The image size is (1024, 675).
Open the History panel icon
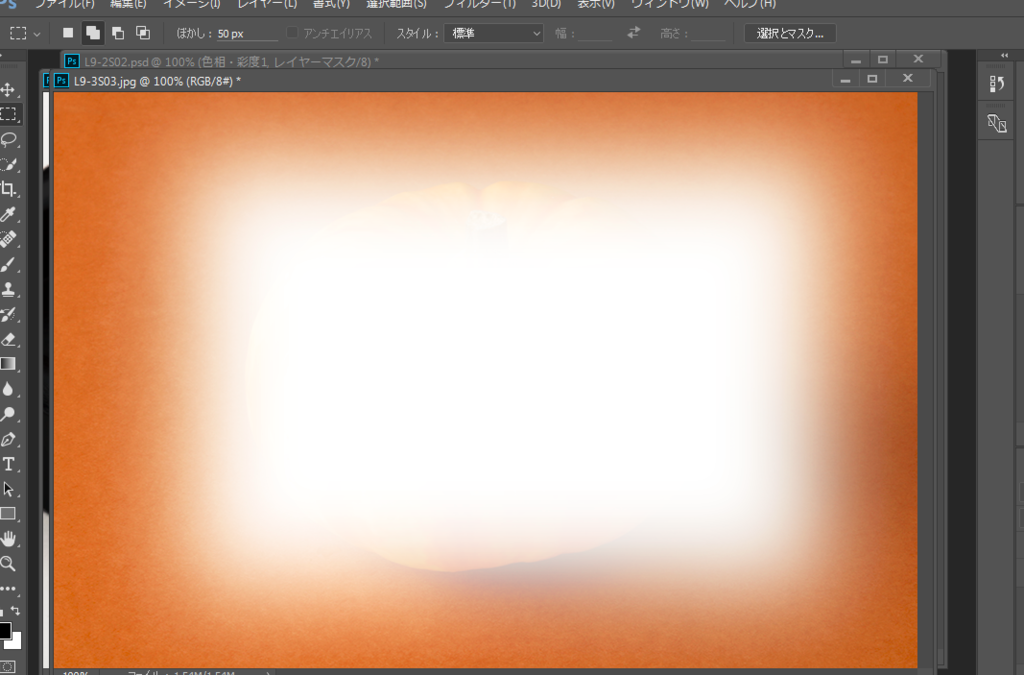(997, 84)
